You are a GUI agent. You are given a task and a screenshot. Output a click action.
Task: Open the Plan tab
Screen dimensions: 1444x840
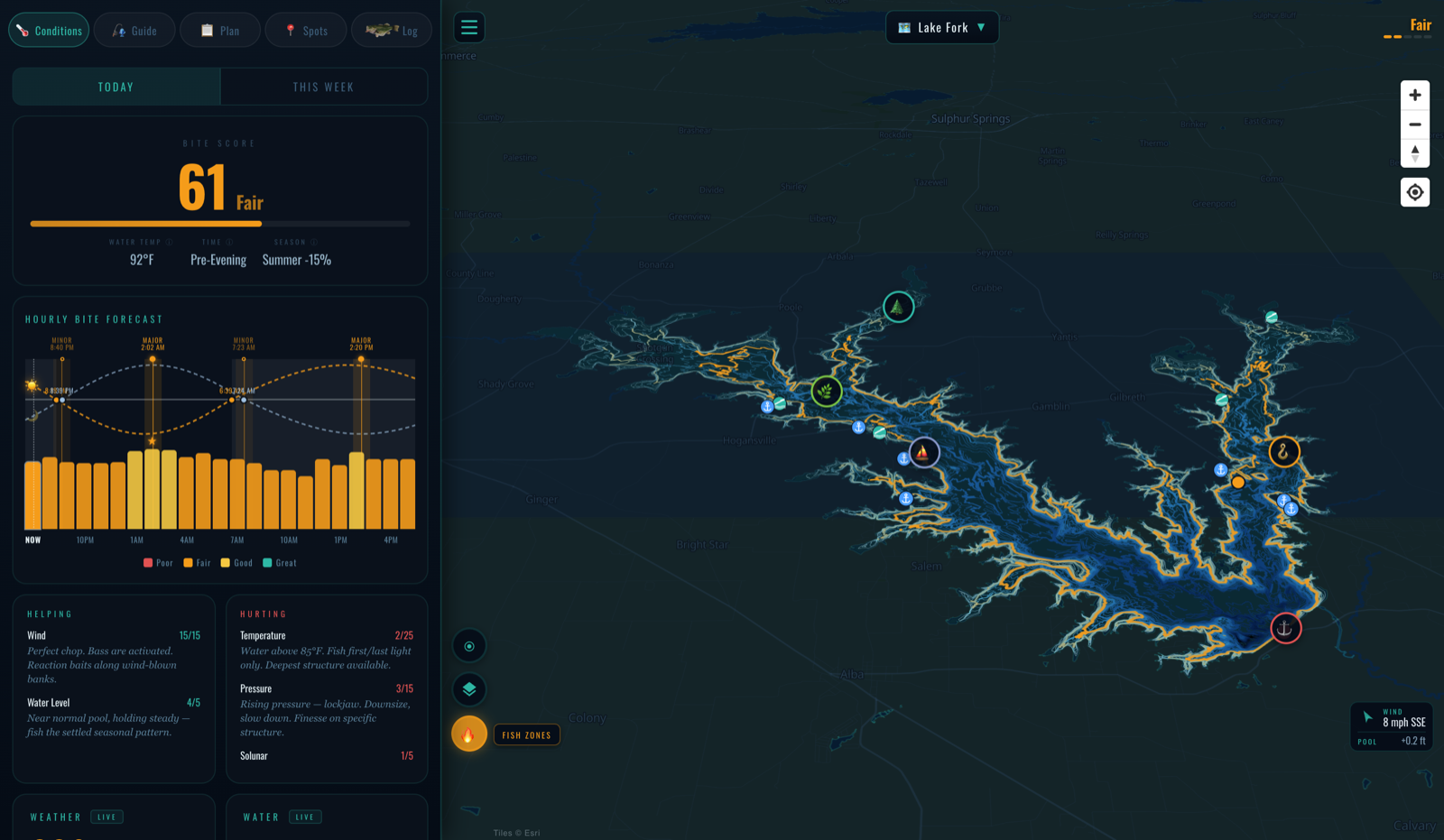click(x=220, y=31)
